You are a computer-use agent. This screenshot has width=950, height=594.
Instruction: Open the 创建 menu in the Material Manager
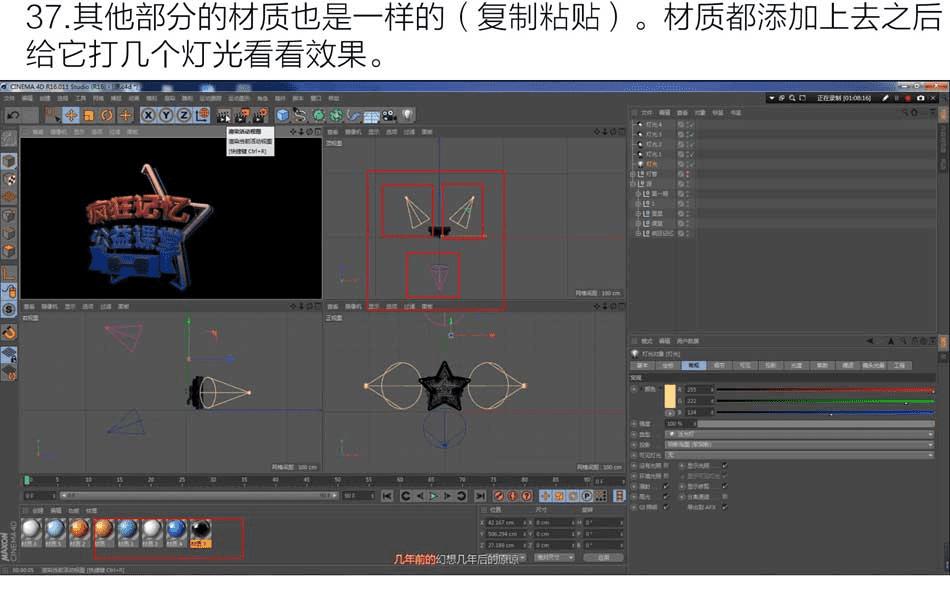point(38,510)
